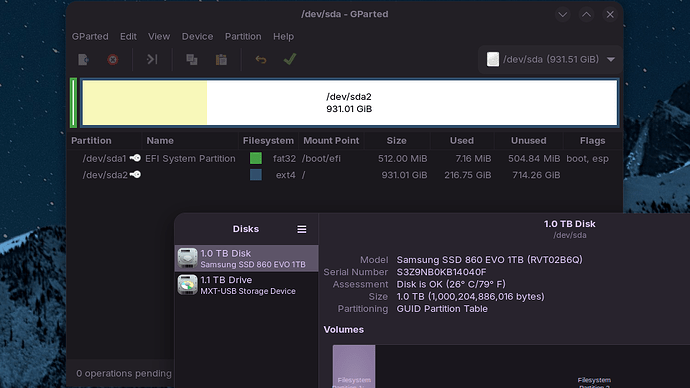Click the red delete partition icon

tap(113, 59)
